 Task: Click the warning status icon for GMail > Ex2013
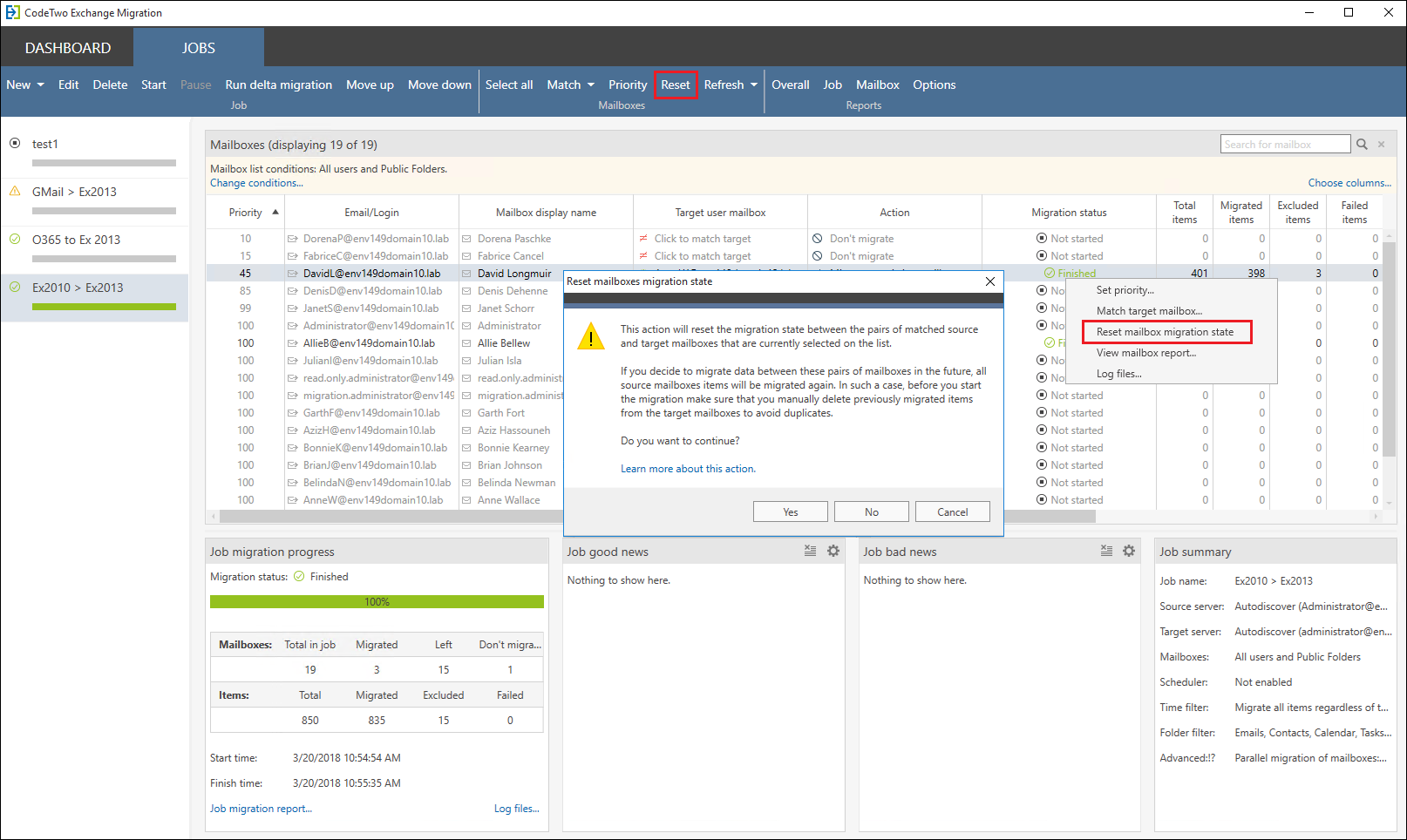coord(15,191)
